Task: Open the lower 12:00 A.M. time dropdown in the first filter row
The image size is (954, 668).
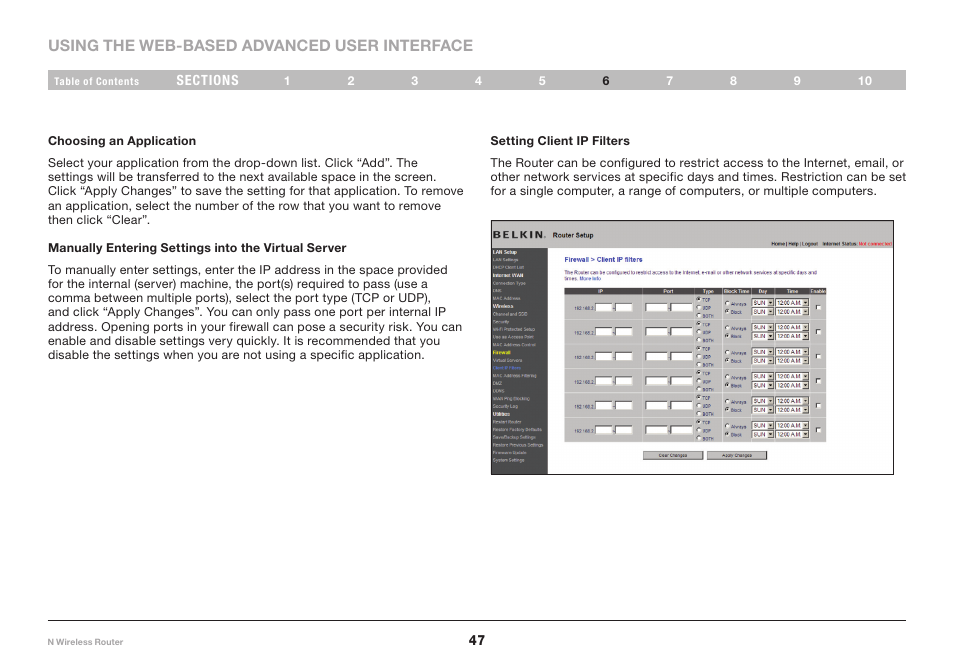Action: [792, 311]
